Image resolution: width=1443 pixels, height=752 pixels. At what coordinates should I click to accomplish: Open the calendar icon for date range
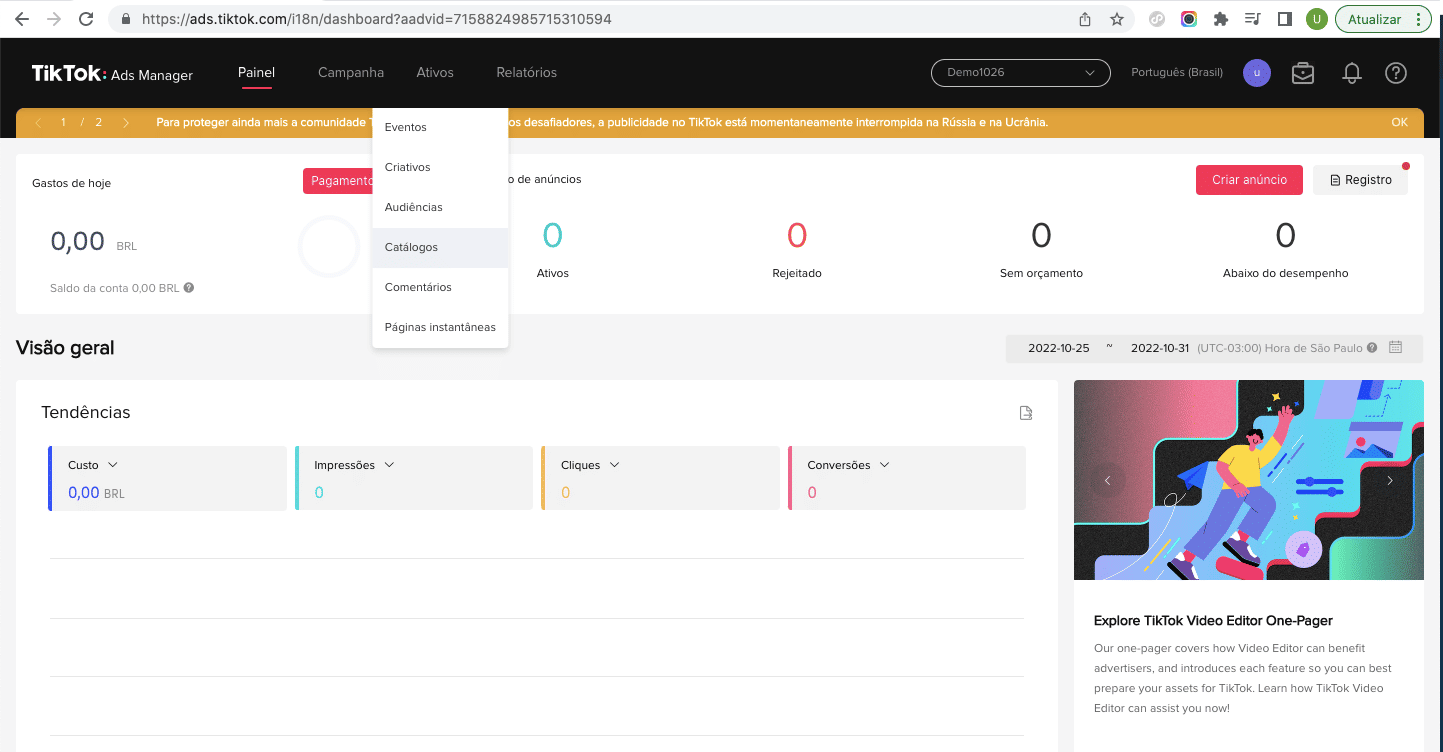pos(1396,348)
